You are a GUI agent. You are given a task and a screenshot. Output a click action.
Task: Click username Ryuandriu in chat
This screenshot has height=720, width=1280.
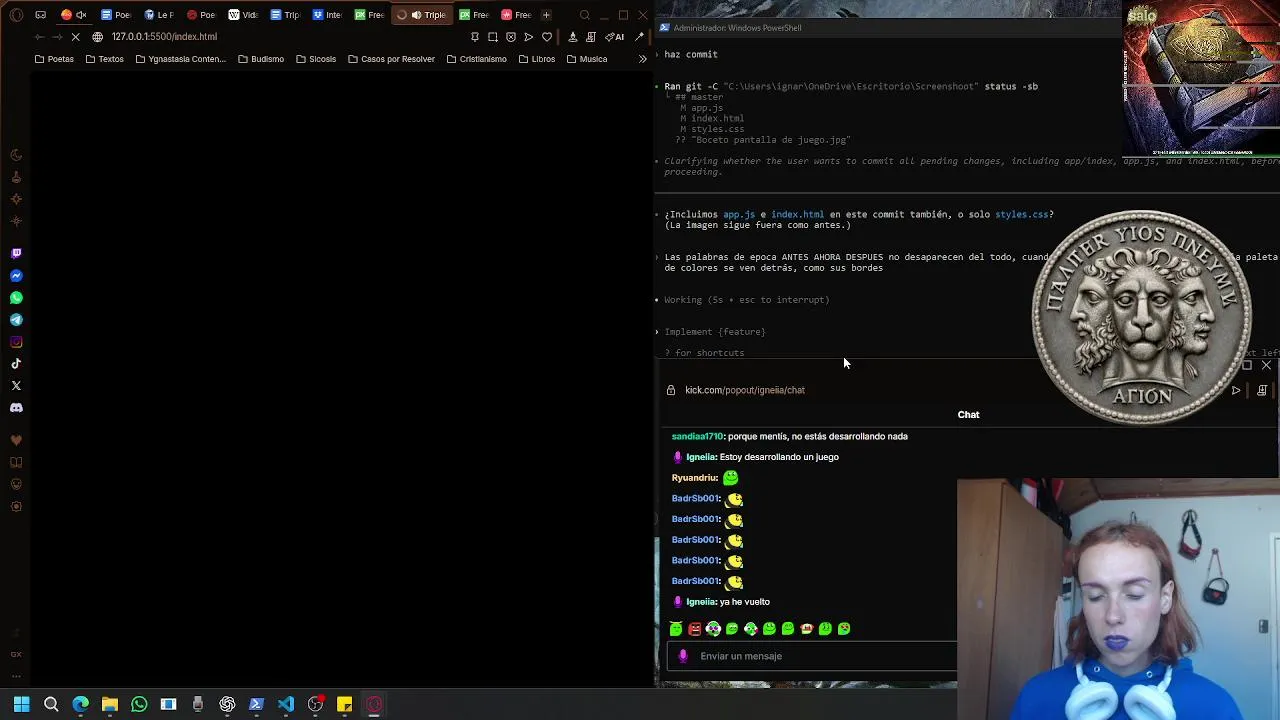tap(694, 478)
